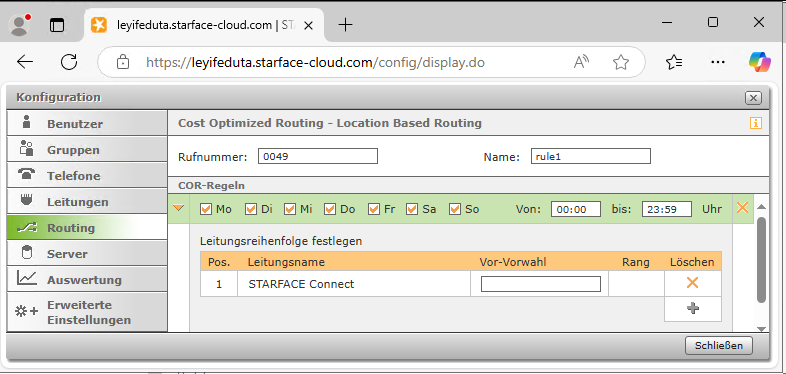Viewport: 786px width, 374px height.
Task: Open the Benutzer configuration section
Action: pos(87,123)
